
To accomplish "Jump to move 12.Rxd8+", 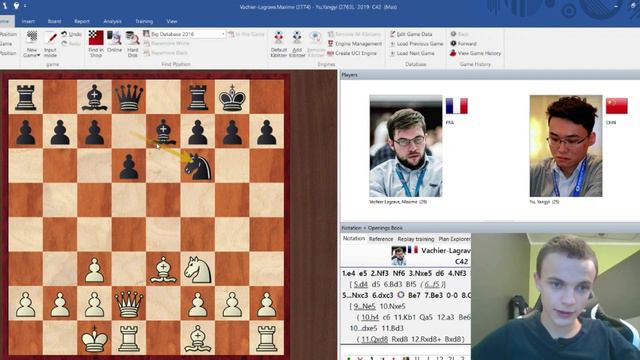I will coord(426,339).
